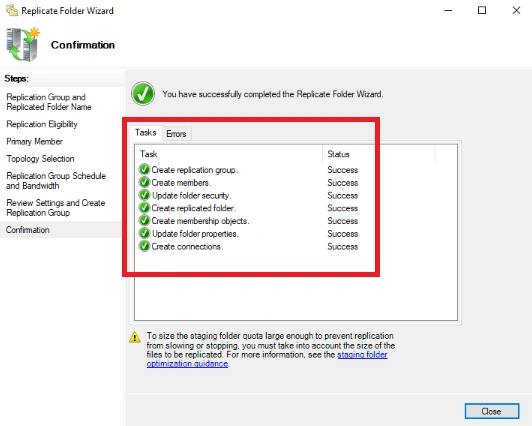Click the 'You have successfully completed' message
Image resolution: width=532 pixels, height=426 pixels.
(x=272, y=94)
